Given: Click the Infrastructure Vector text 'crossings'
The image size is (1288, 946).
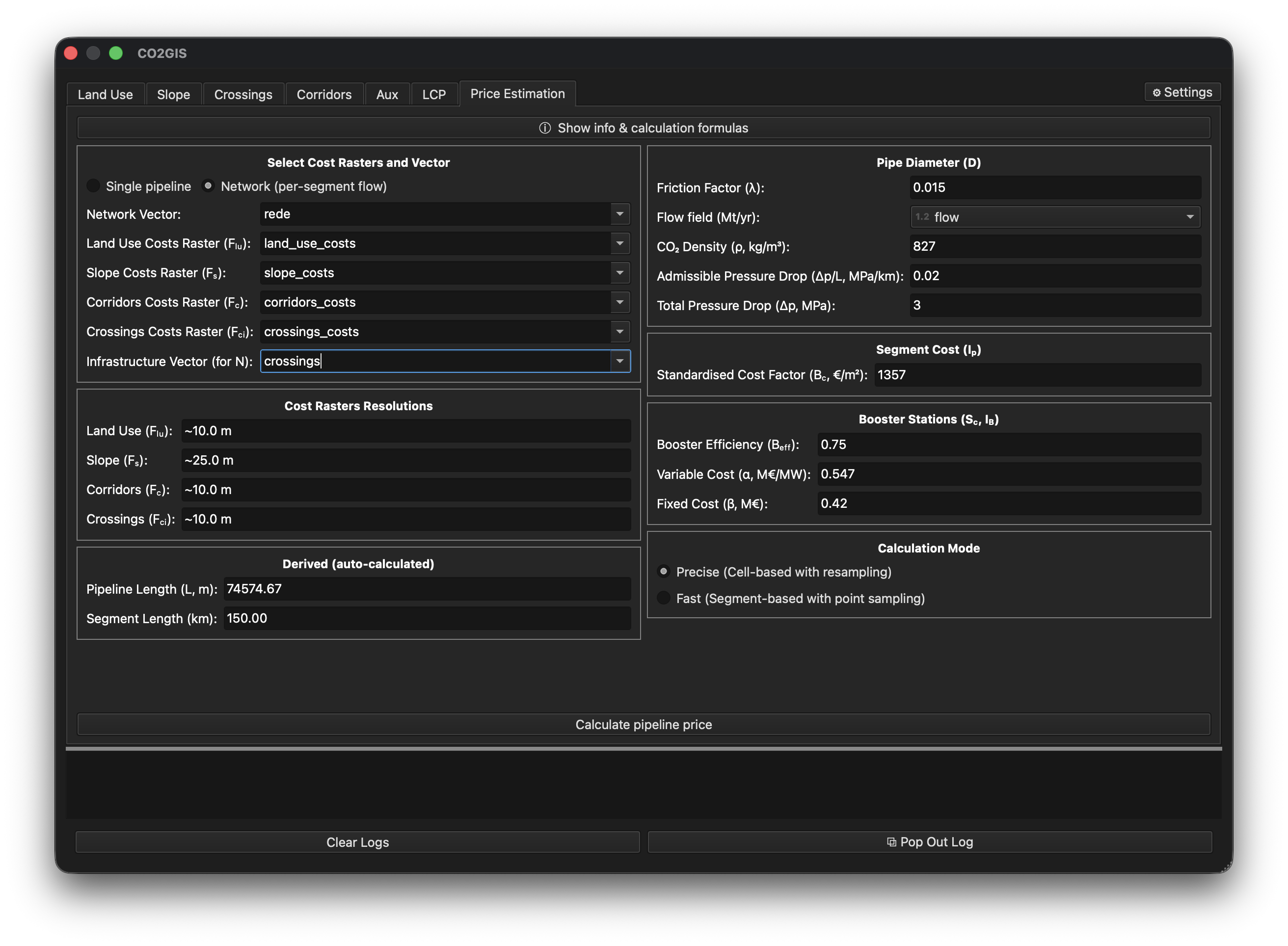Looking at the screenshot, I should (x=292, y=361).
